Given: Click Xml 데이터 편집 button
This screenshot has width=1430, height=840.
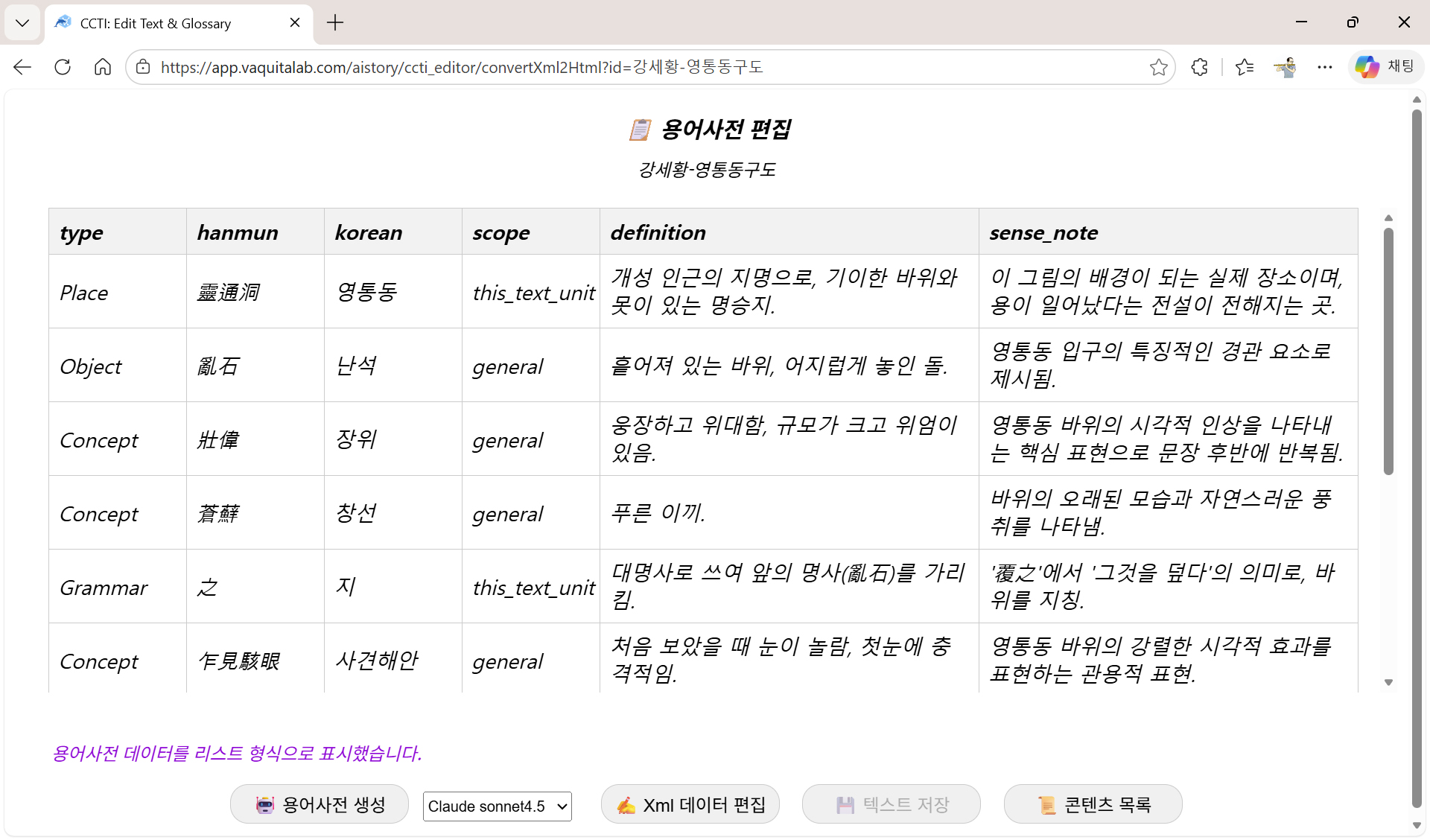Looking at the screenshot, I should (690, 804).
